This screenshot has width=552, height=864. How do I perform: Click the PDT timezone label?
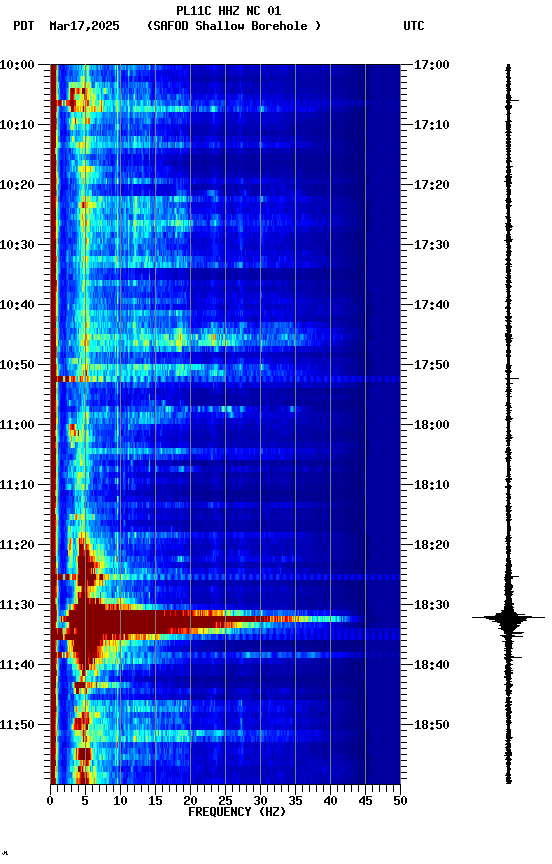tap(24, 26)
